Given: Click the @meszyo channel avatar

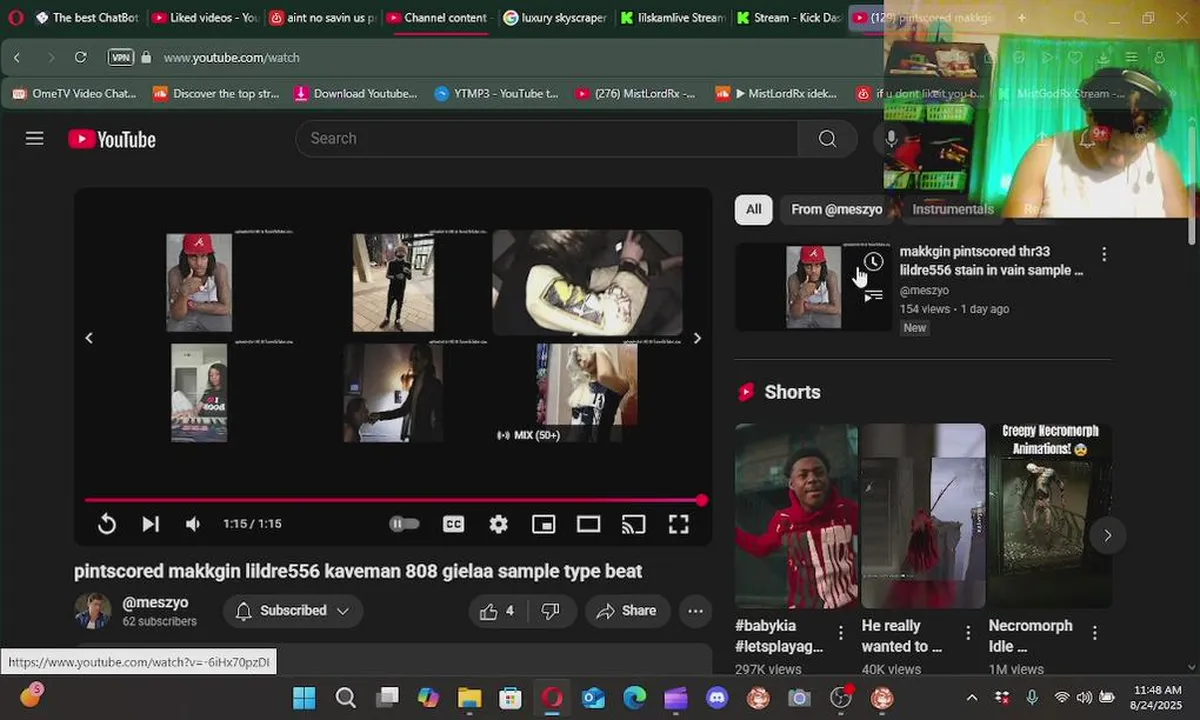Looking at the screenshot, I should [92, 611].
